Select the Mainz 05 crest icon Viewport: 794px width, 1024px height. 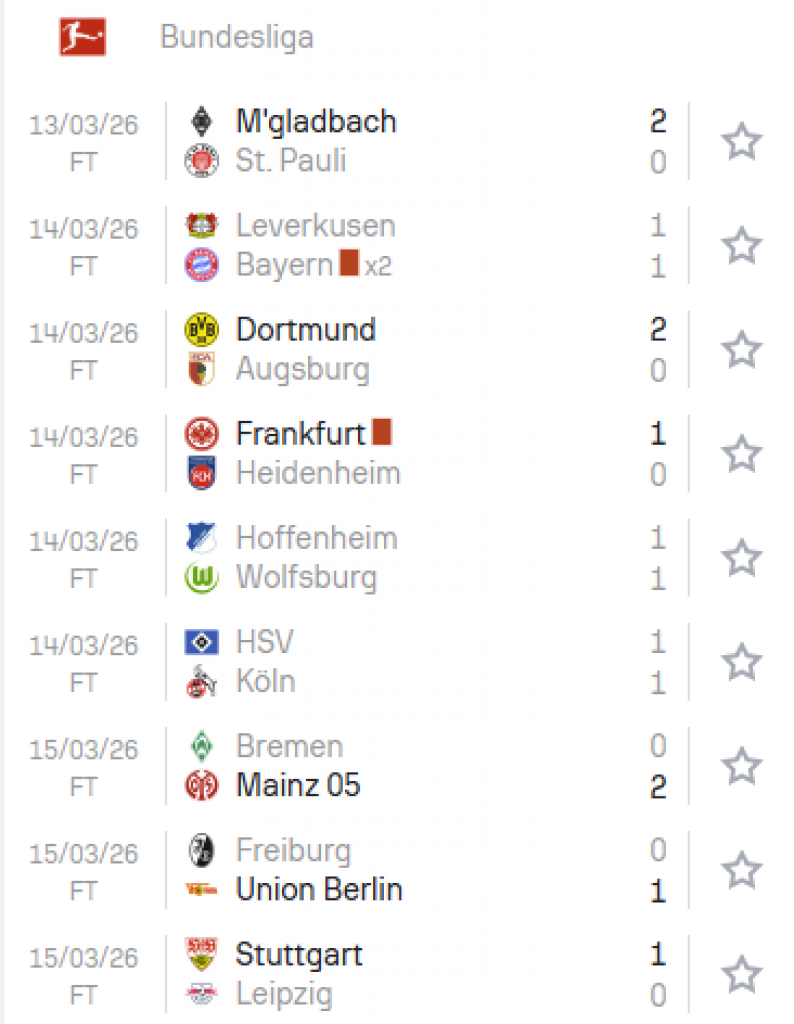tap(201, 786)
